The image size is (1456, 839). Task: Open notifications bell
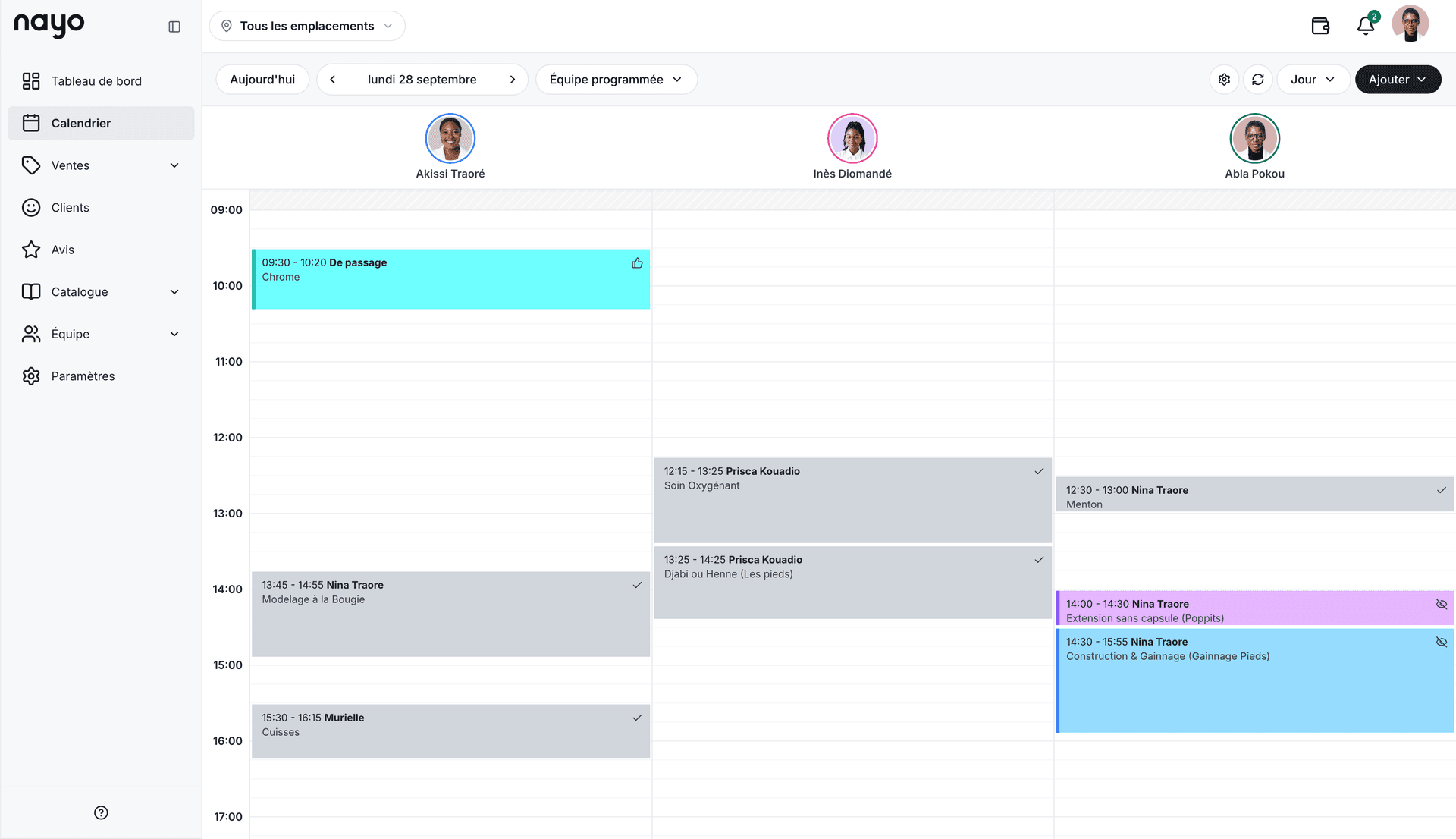tap(1366, 26)
